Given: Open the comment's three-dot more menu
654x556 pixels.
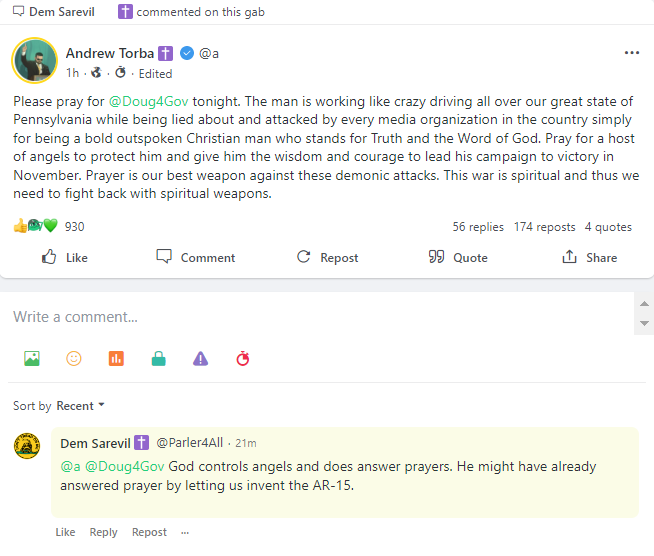Looking at the screenshot, I should click(x=185, y=532).
